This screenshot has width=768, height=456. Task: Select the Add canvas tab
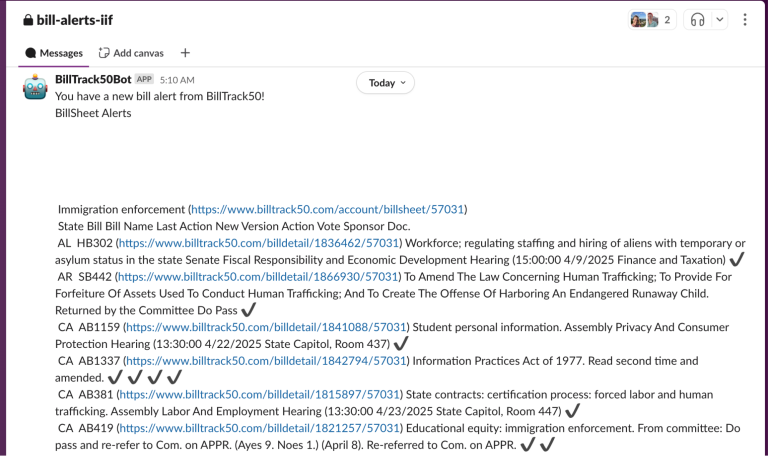point(131,53)
